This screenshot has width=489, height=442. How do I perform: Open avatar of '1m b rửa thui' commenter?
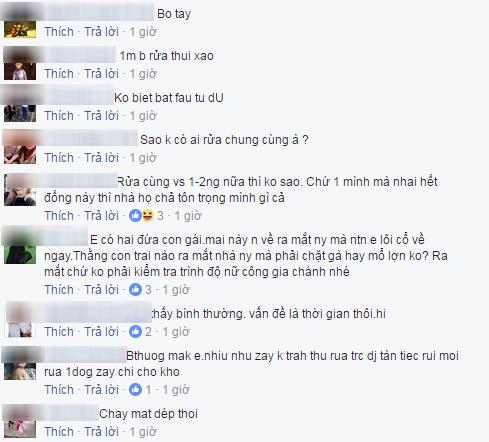(20, 63)
